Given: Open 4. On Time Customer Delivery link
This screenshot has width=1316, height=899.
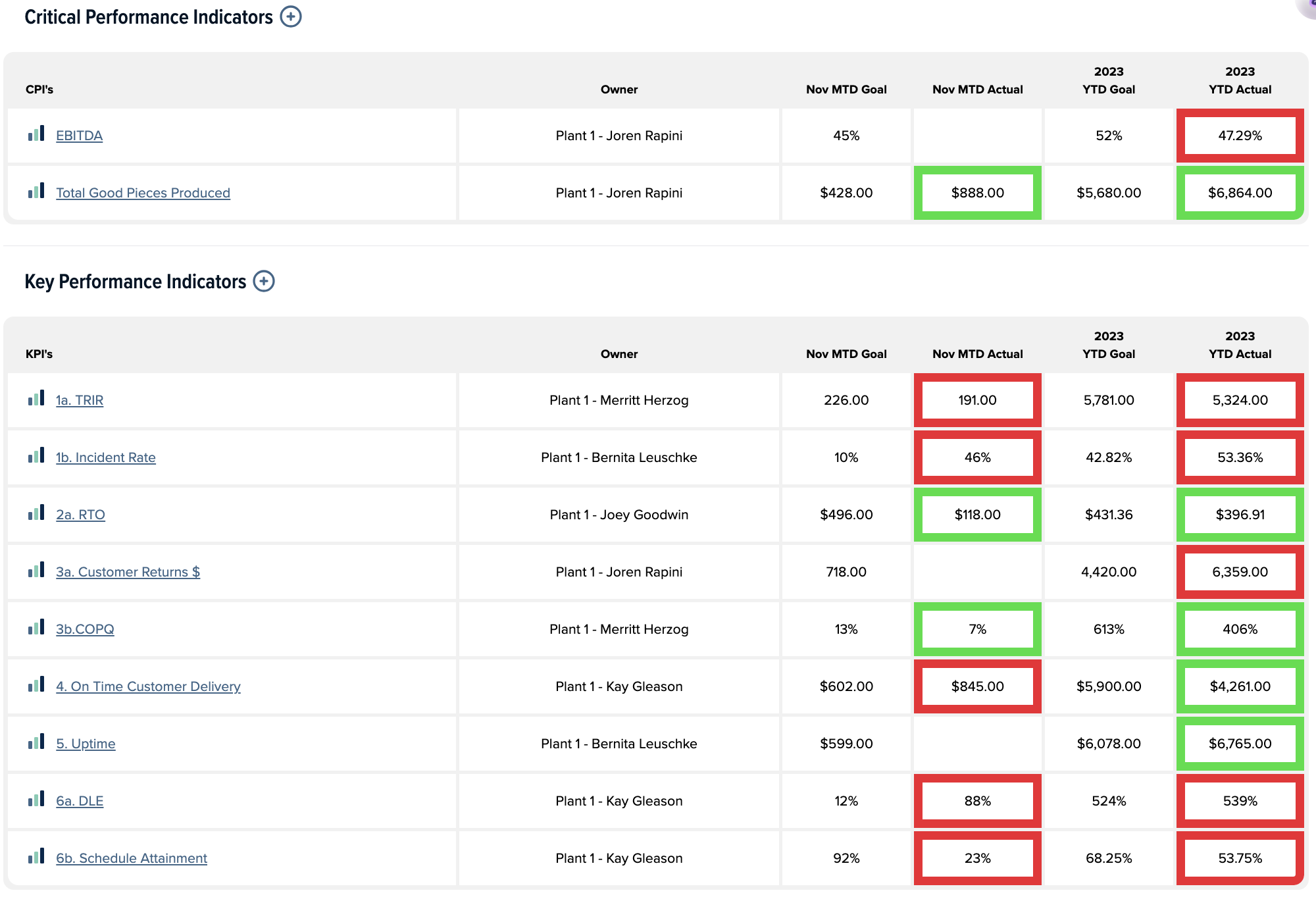Looking at the screenshot, I should pyautogui.click(x=148, y=686).
